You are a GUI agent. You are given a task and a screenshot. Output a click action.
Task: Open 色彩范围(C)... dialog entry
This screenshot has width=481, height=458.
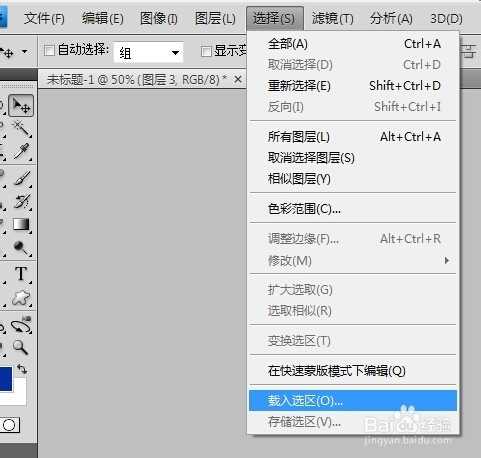pos(353,209)
